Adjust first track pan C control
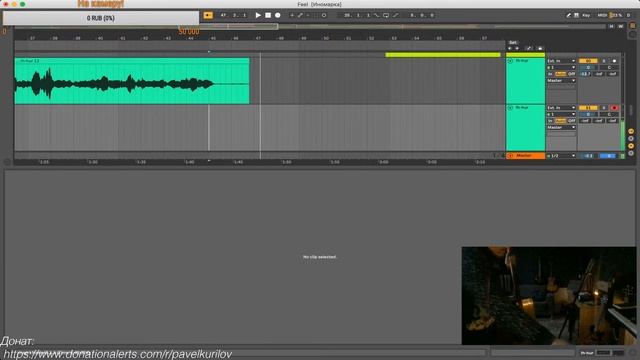This screenshot has height=360, width=640. click(x=609, y=67)
